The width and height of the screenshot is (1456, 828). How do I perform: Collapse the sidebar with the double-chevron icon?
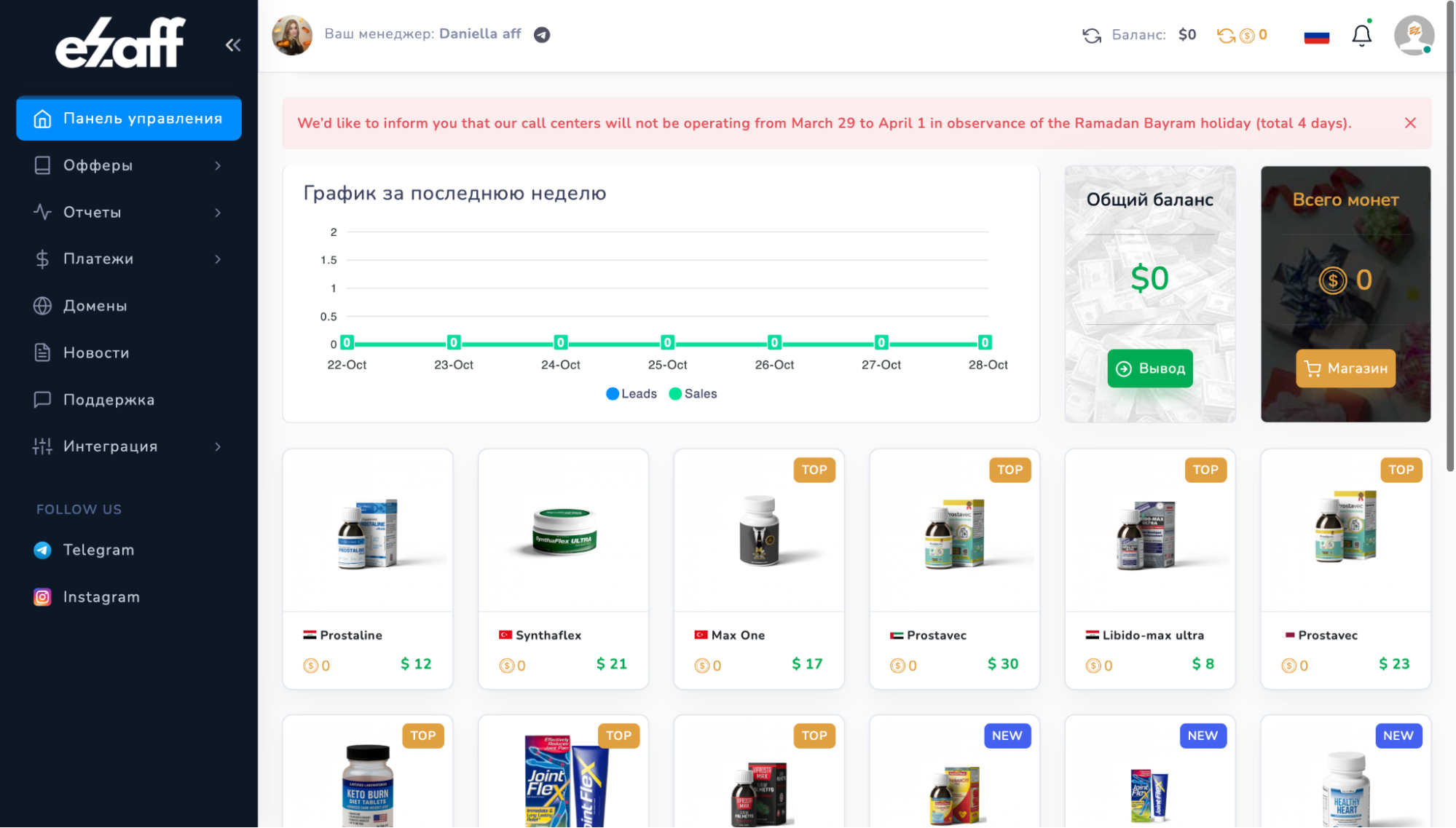[x=233, y=45]
